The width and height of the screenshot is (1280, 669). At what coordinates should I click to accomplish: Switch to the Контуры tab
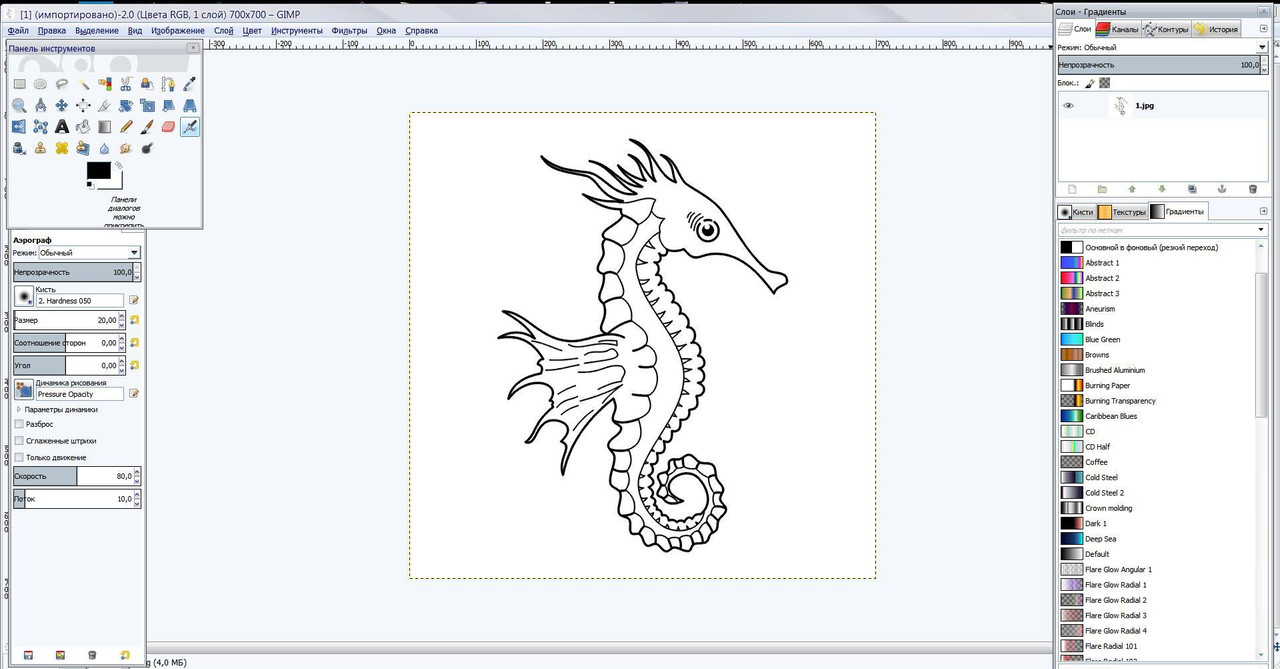coord(1166,29)
